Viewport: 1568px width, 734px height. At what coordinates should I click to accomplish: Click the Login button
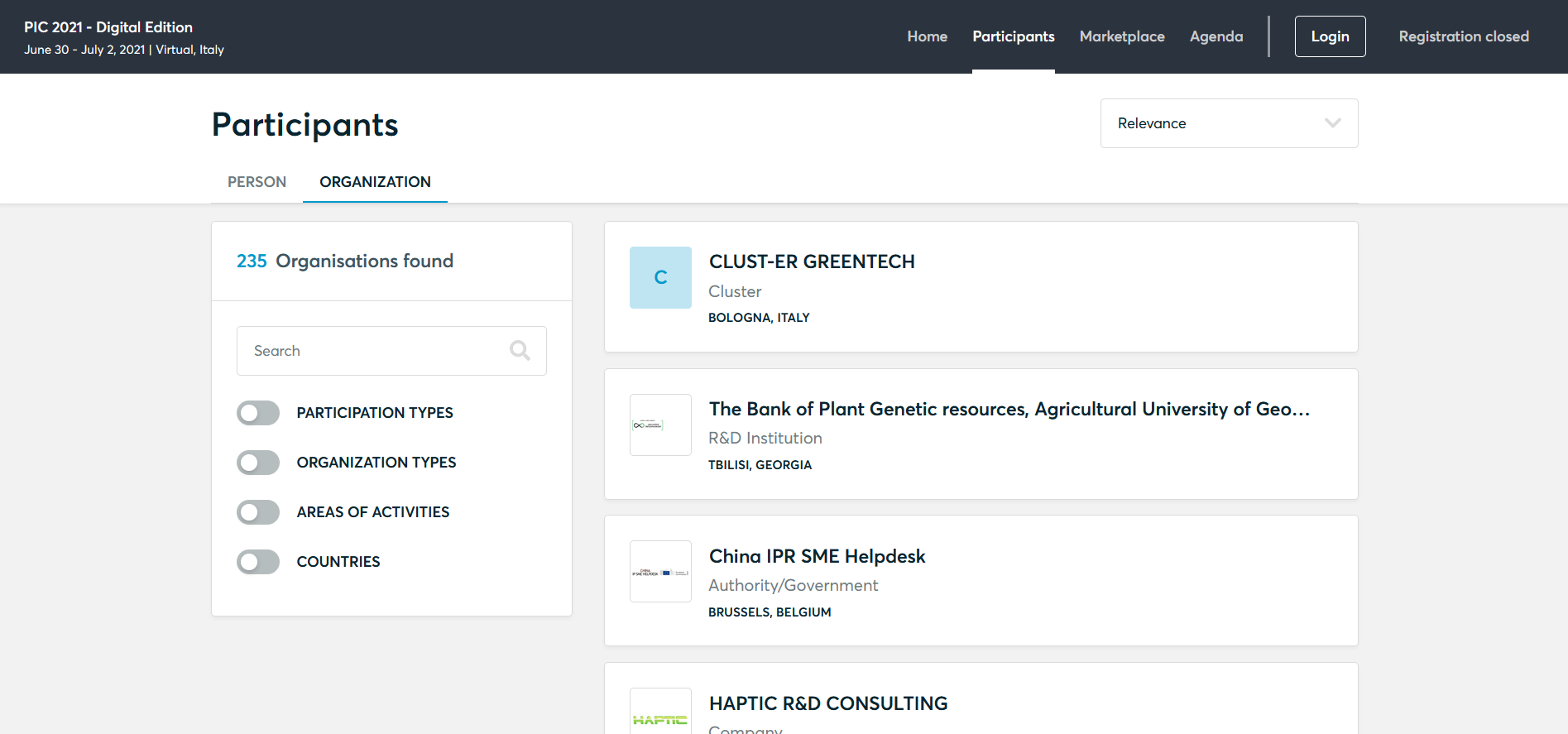coord(1330,36)
